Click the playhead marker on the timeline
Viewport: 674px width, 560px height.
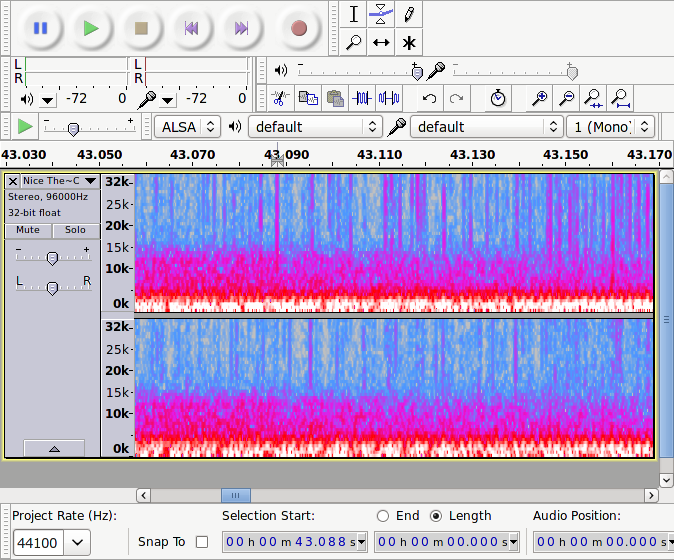278,161
